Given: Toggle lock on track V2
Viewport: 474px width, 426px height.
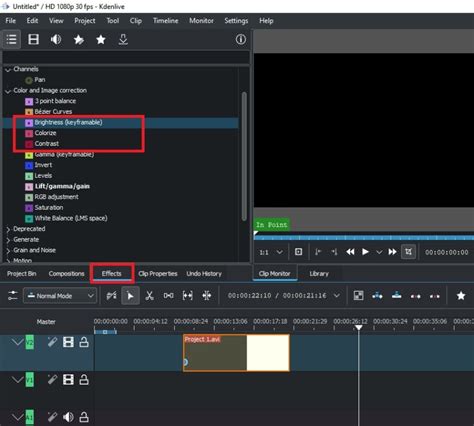Looking at the screenshot, I should pos(84,342).
